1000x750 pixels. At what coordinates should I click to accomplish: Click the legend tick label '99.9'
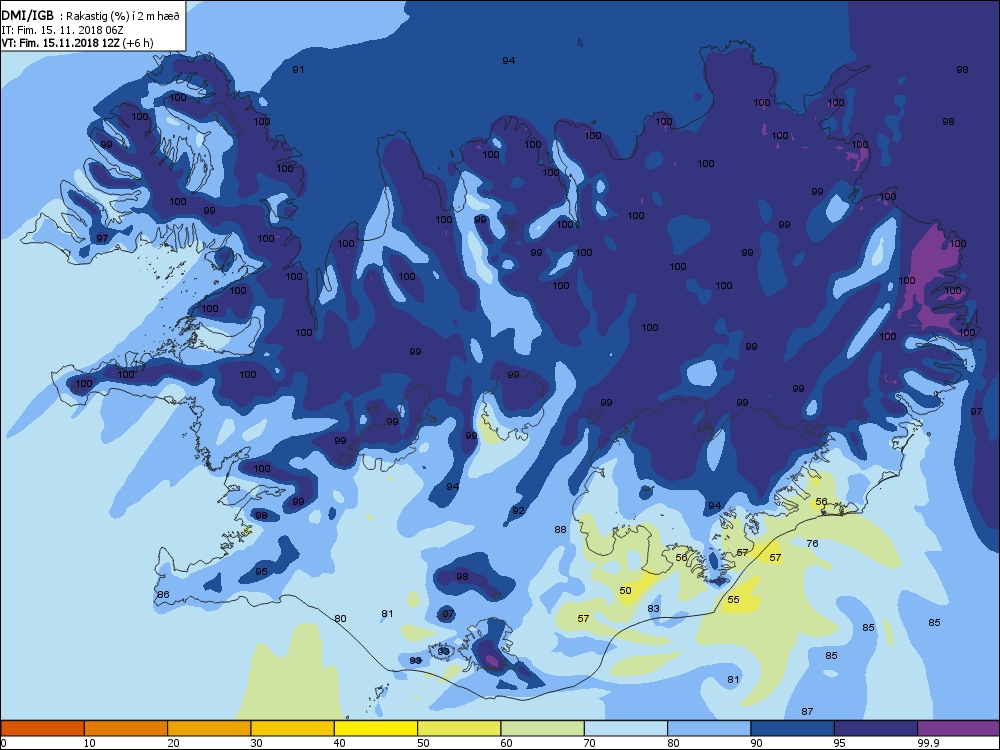coord(927,743)
